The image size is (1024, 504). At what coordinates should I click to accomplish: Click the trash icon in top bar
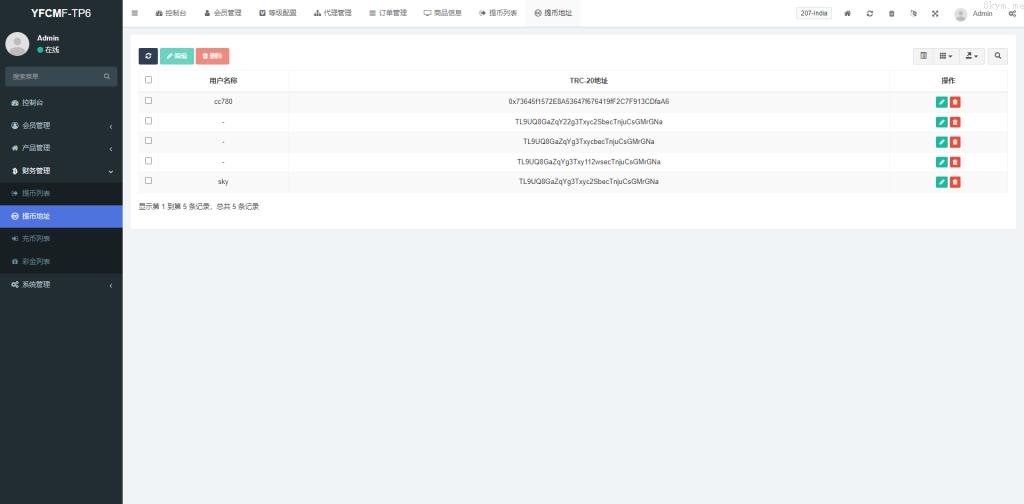tap(891, 13)
